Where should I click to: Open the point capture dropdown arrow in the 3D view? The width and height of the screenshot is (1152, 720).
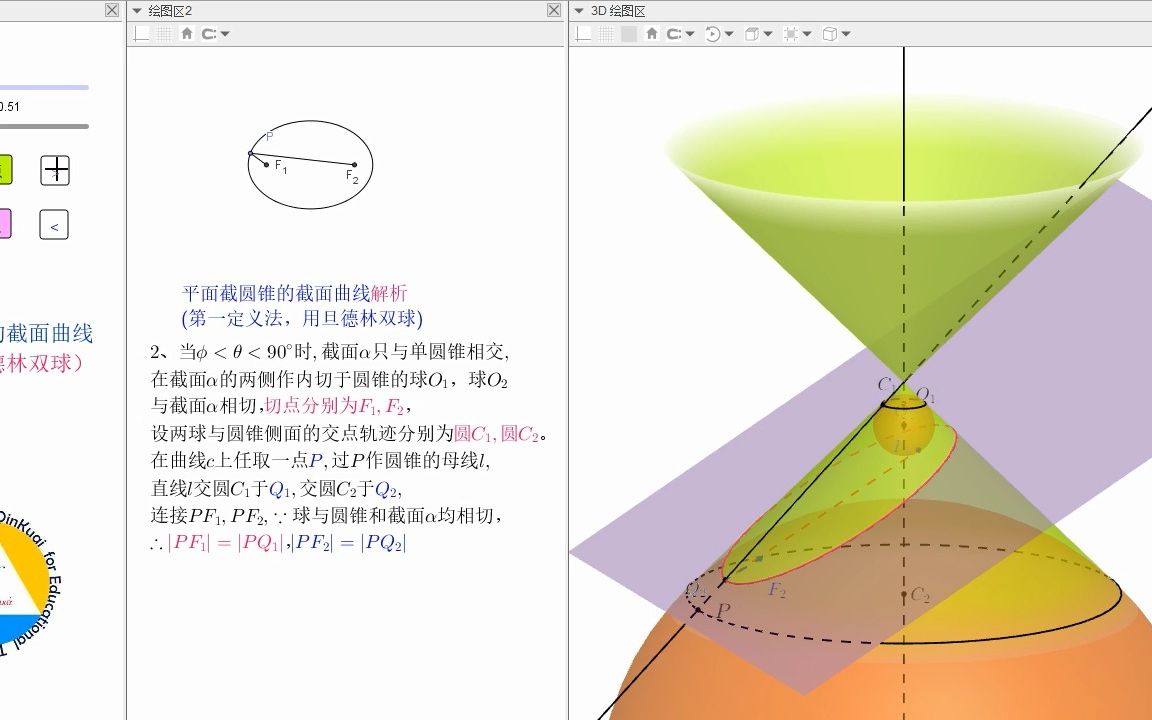(690, 34)
